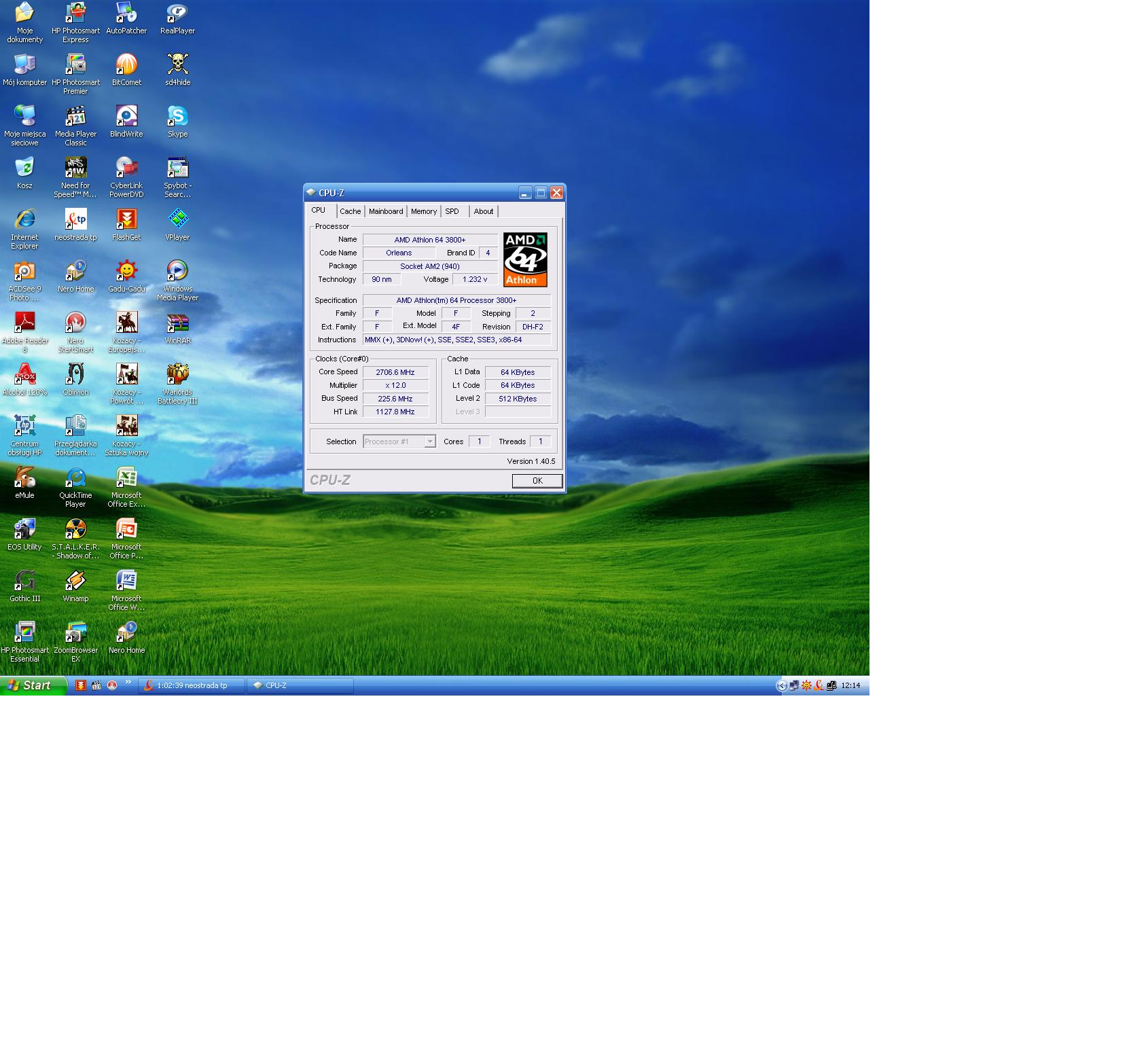Open the Mainboard tab in CPU-Z

[x=386, y=211]
